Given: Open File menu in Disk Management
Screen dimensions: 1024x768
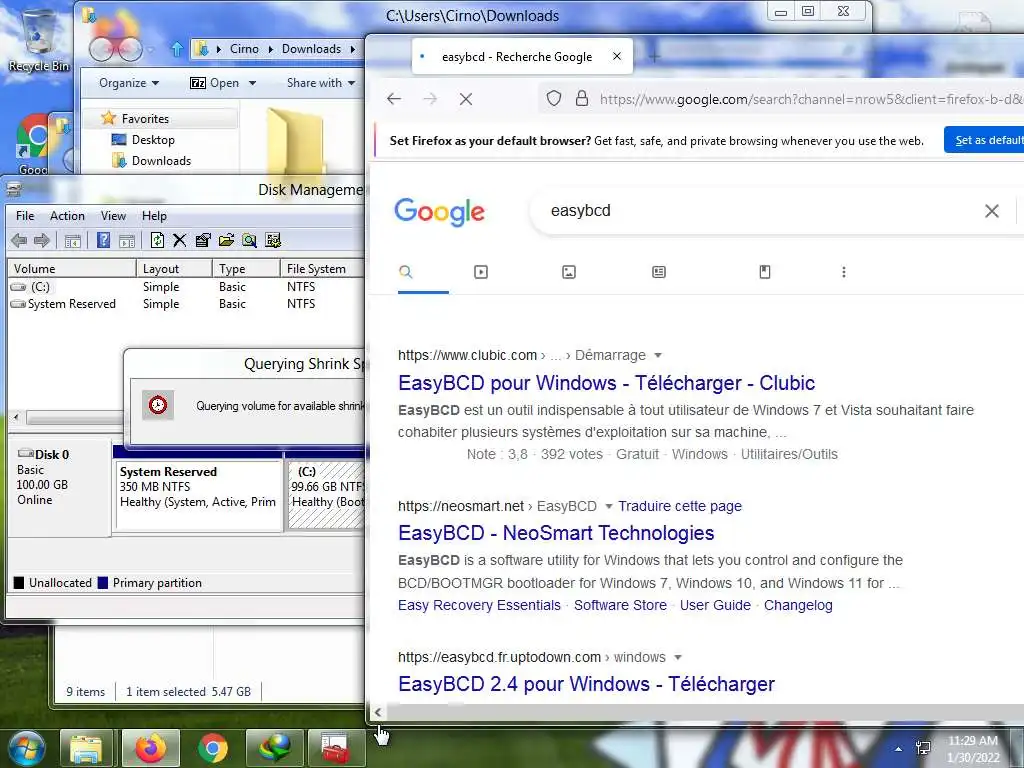Looking at the screenshot, I should [25, 216].
